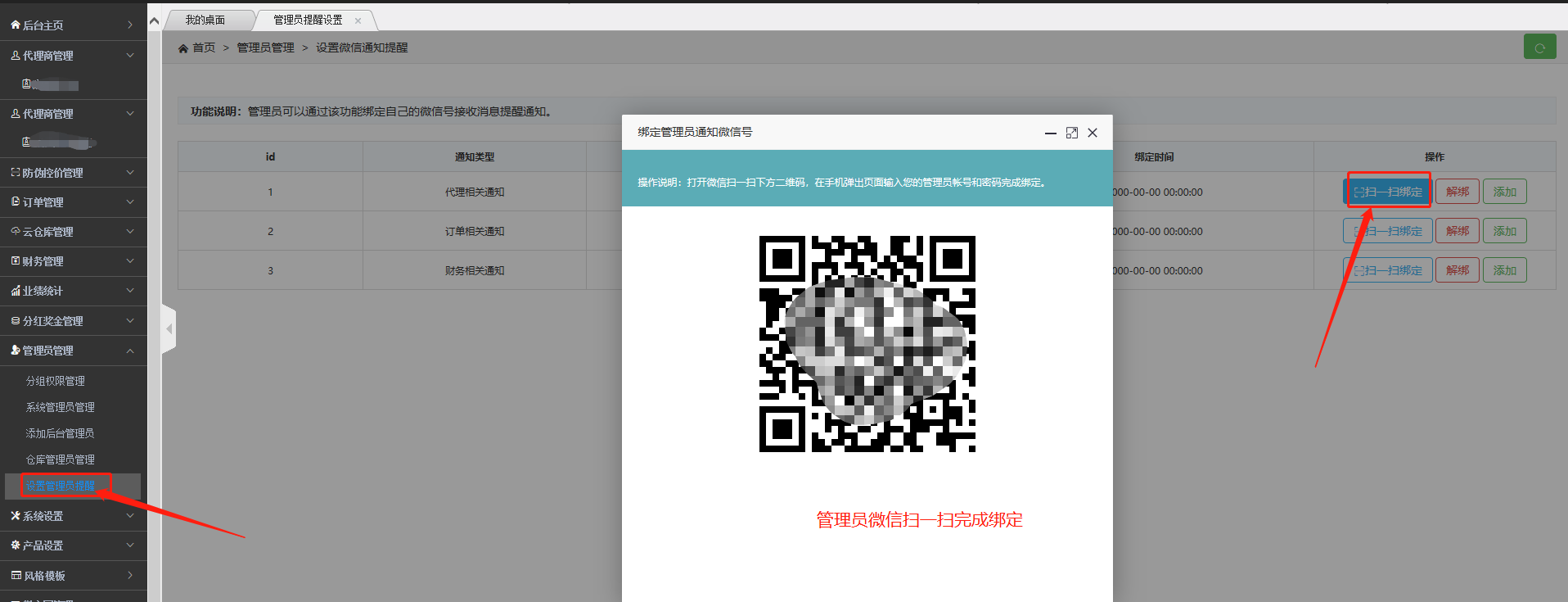Click the 设置微信通知提醒 breadcrumb text
Image resolution: width=1568 pixels, height=602 pixels.
click(x=362, y=48)
